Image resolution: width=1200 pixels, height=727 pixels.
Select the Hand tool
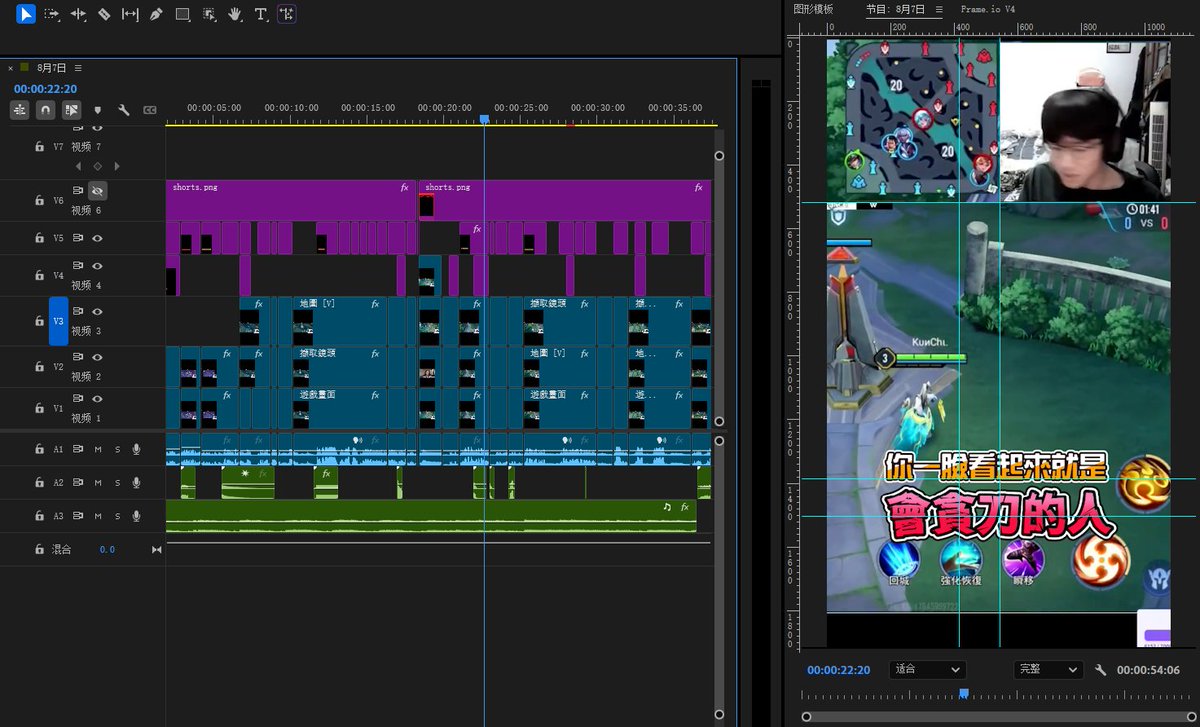pyautogui.click(x=235, y=14)
